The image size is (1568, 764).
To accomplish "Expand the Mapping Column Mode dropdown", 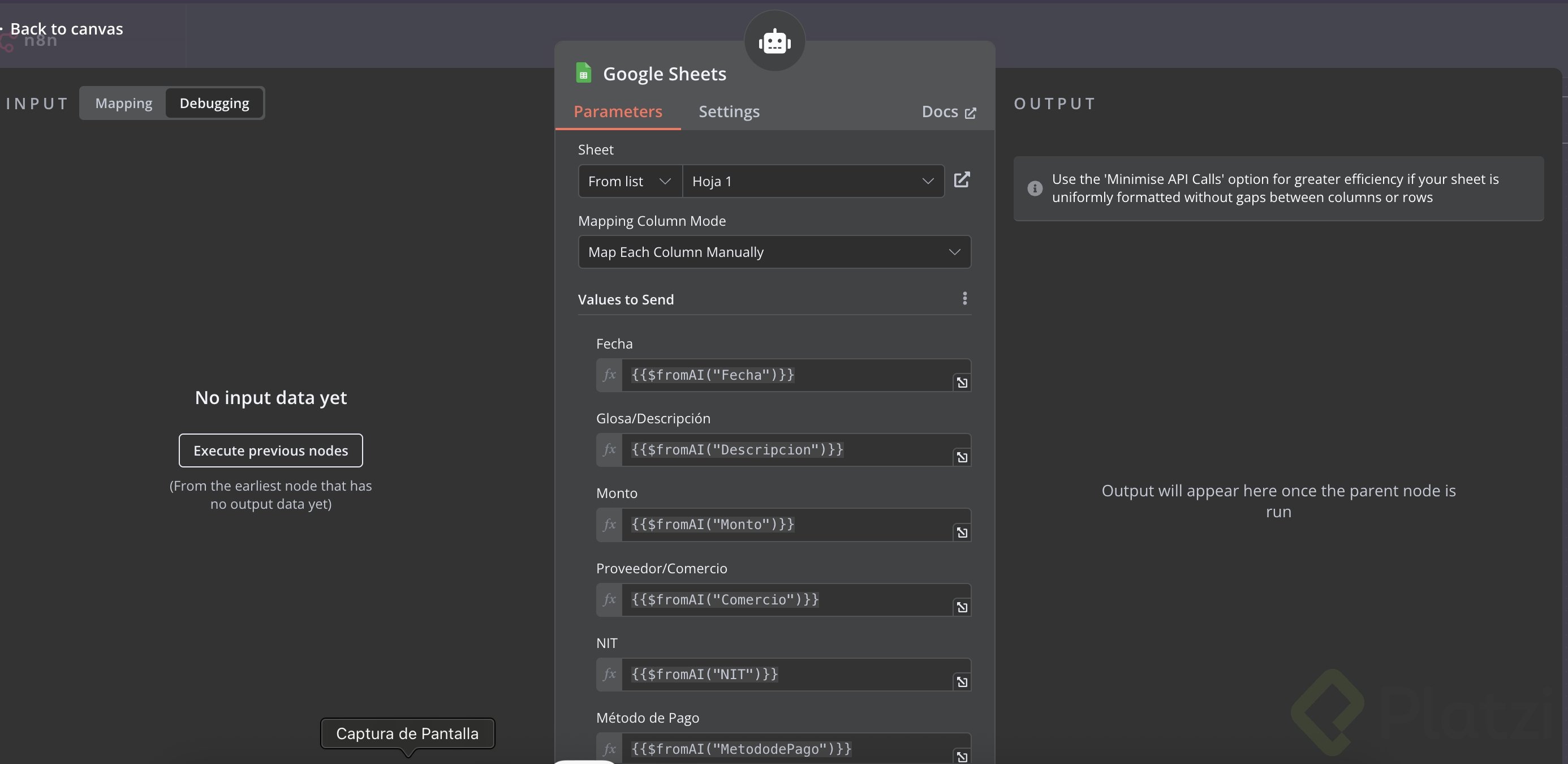I will point(774,252).
